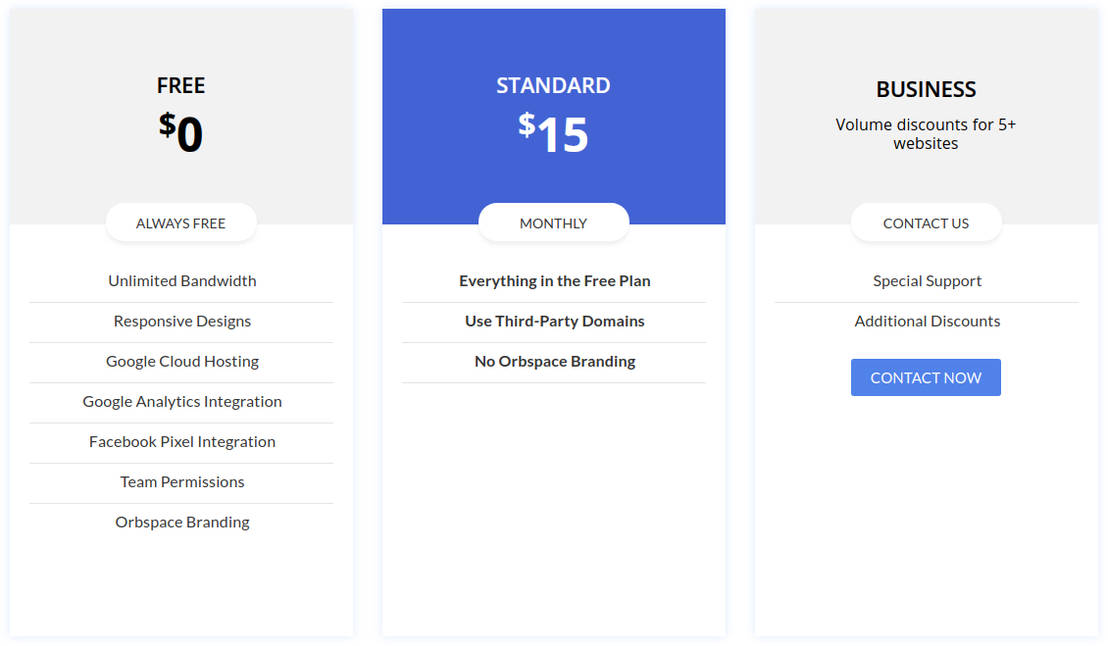1108x646 pixels.
Task: Select the Unlimited Bandwidth feature row
Action: click(x=182, y=281)
